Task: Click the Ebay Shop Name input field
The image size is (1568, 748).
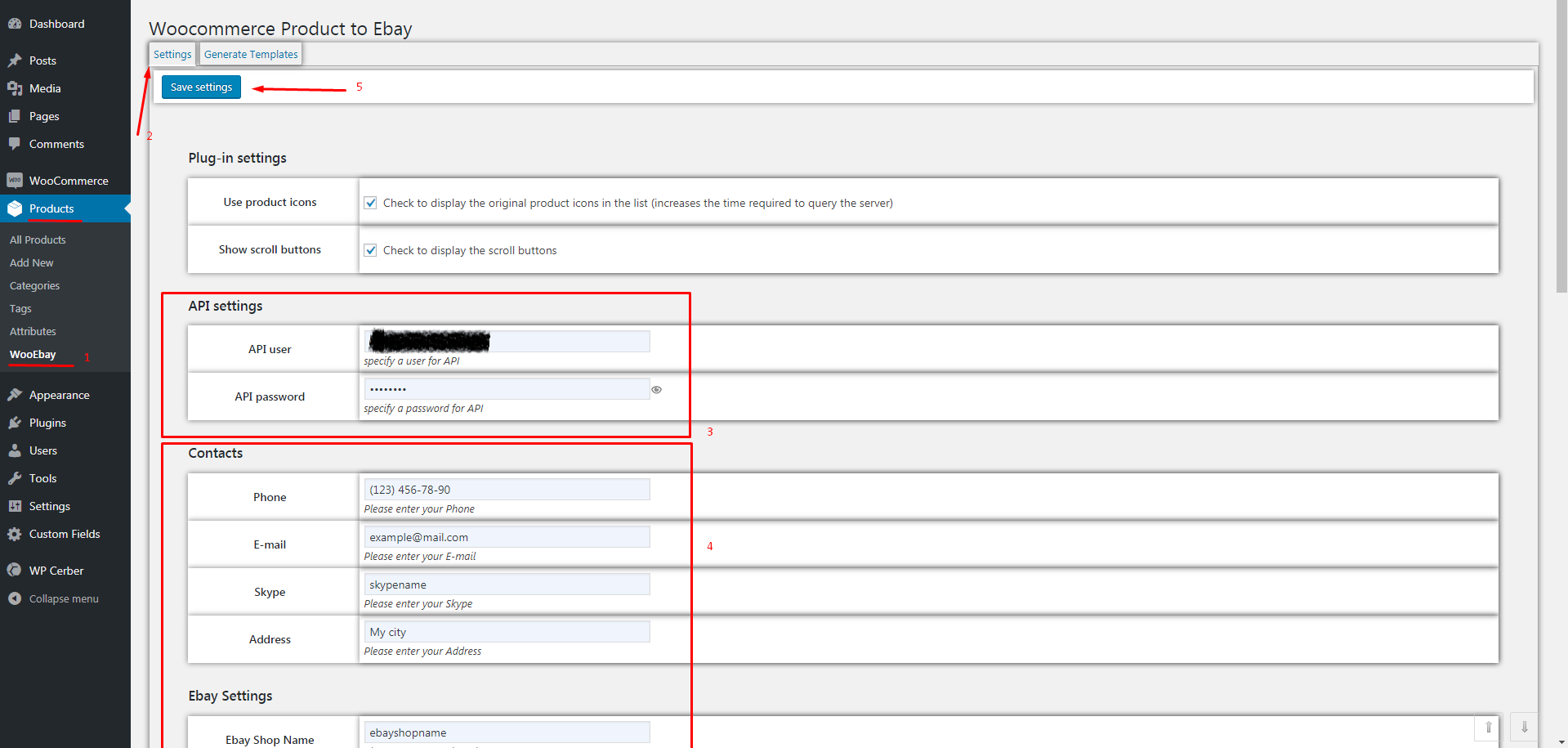Action: pos(507,732)
